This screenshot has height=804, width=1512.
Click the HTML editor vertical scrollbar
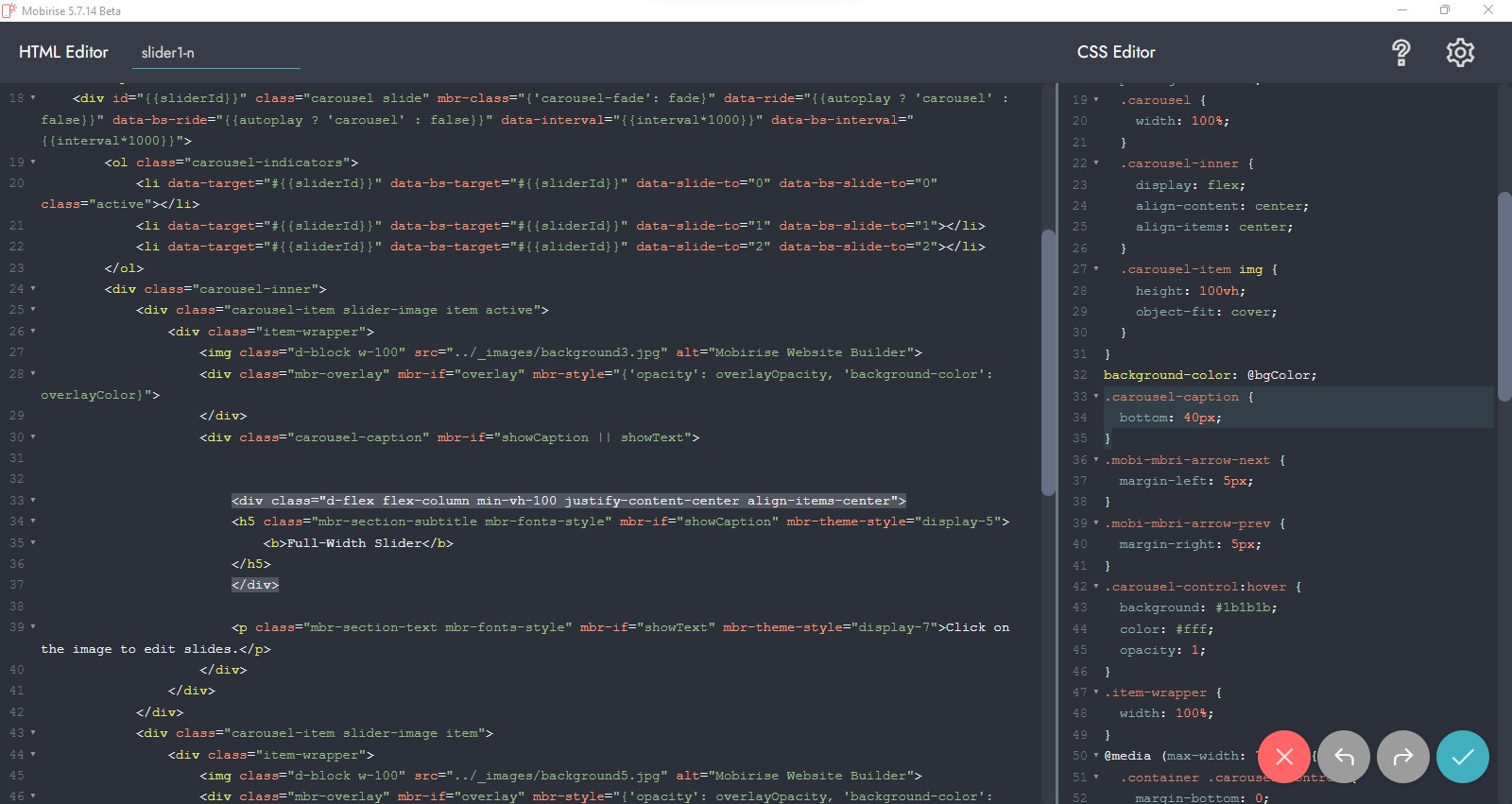coord(1047,359)
